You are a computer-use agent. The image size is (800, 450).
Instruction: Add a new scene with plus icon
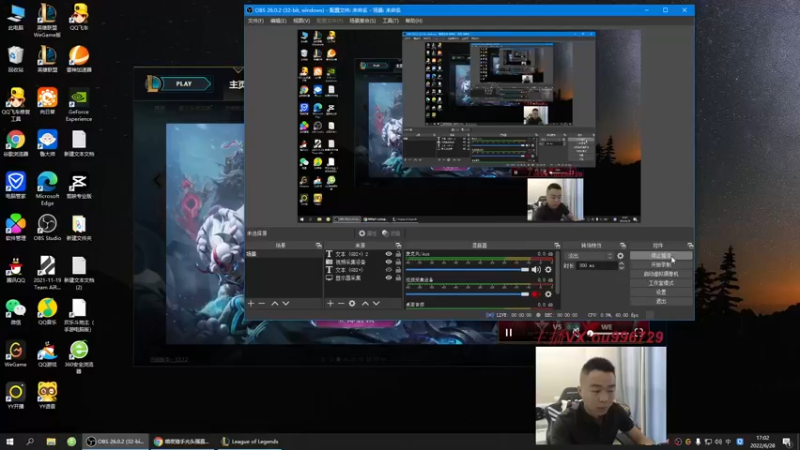pos(251,304)
